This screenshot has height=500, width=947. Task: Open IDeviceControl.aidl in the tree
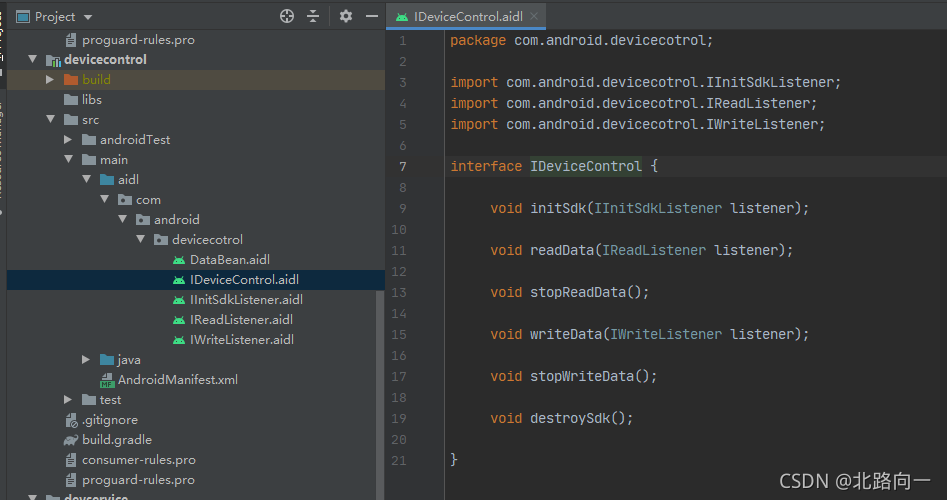click(x=244, y=280)
